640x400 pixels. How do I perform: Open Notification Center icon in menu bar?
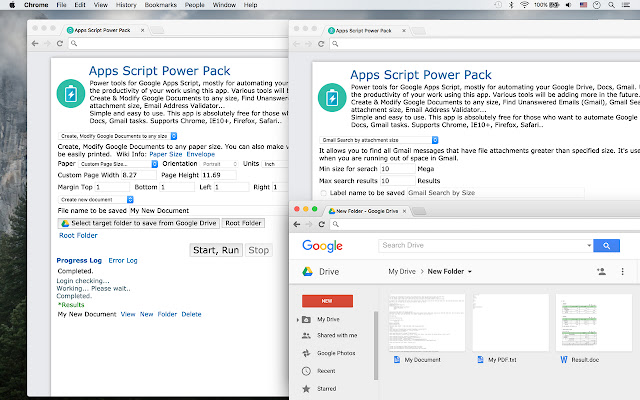click(x=626, y=5)
